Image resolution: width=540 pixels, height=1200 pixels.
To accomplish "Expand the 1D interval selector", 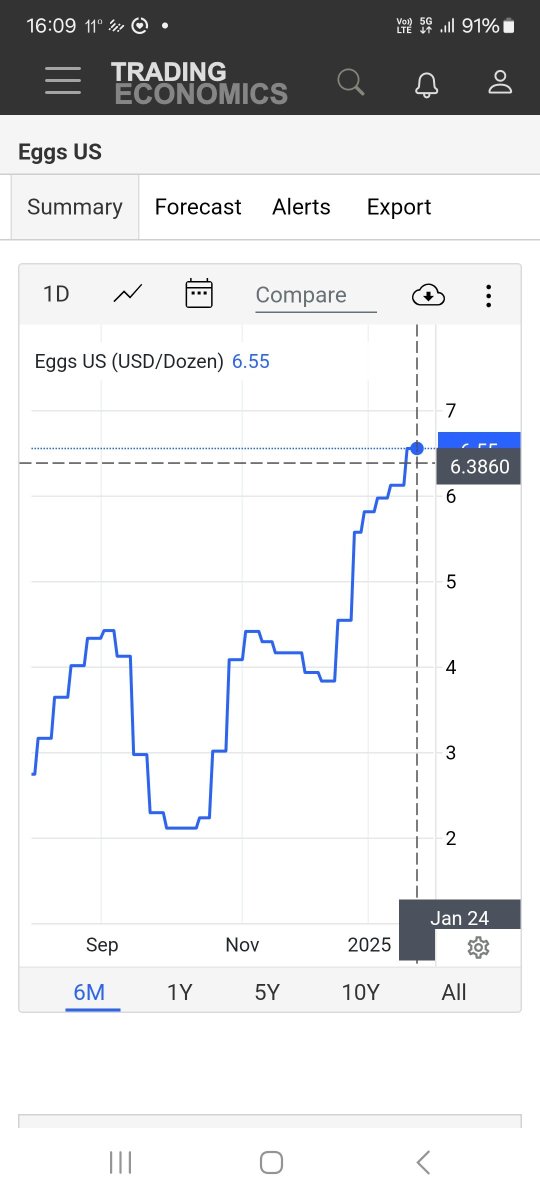I will (x=56, y=294).
